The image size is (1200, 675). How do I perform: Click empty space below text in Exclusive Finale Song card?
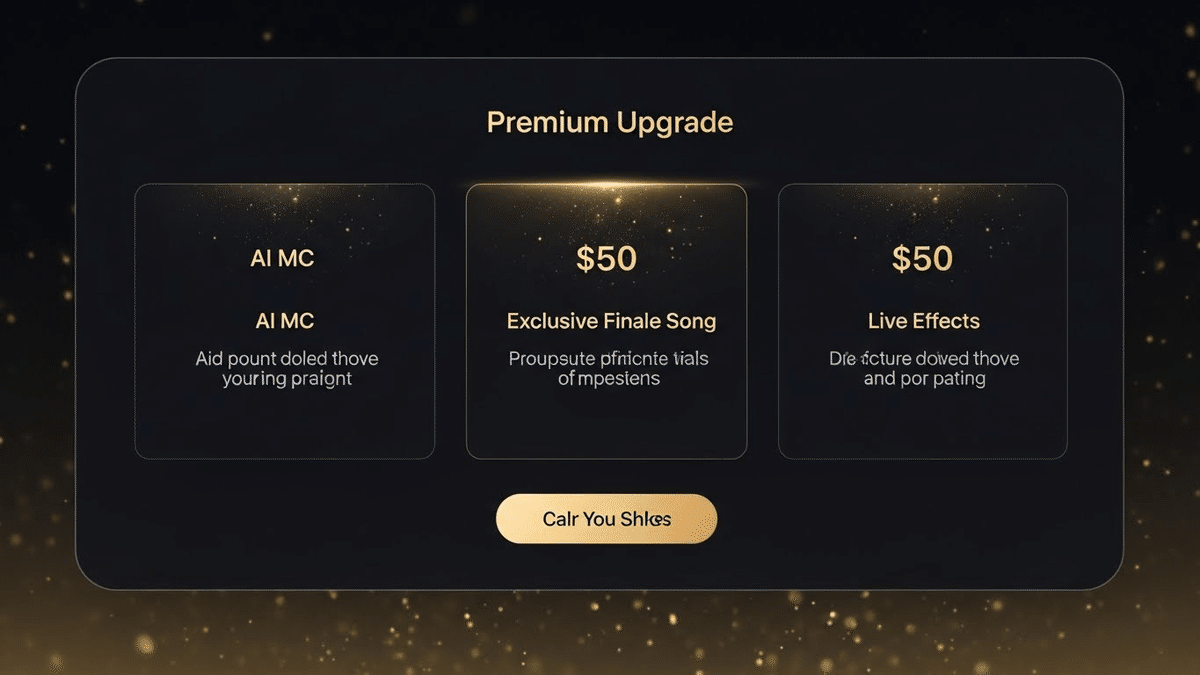click(x=606, y=425)
